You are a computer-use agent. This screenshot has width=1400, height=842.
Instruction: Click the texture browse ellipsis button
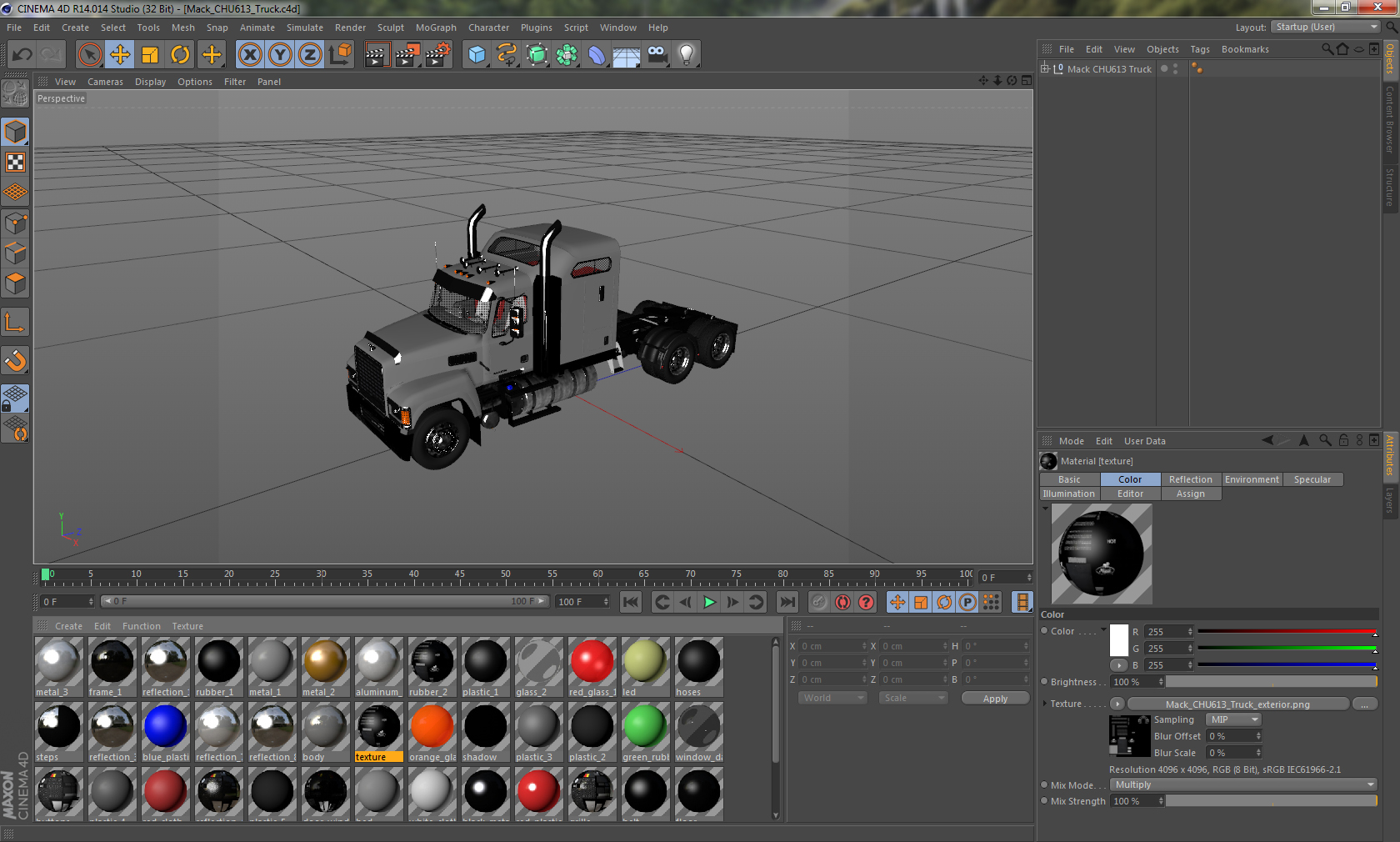1364,704
